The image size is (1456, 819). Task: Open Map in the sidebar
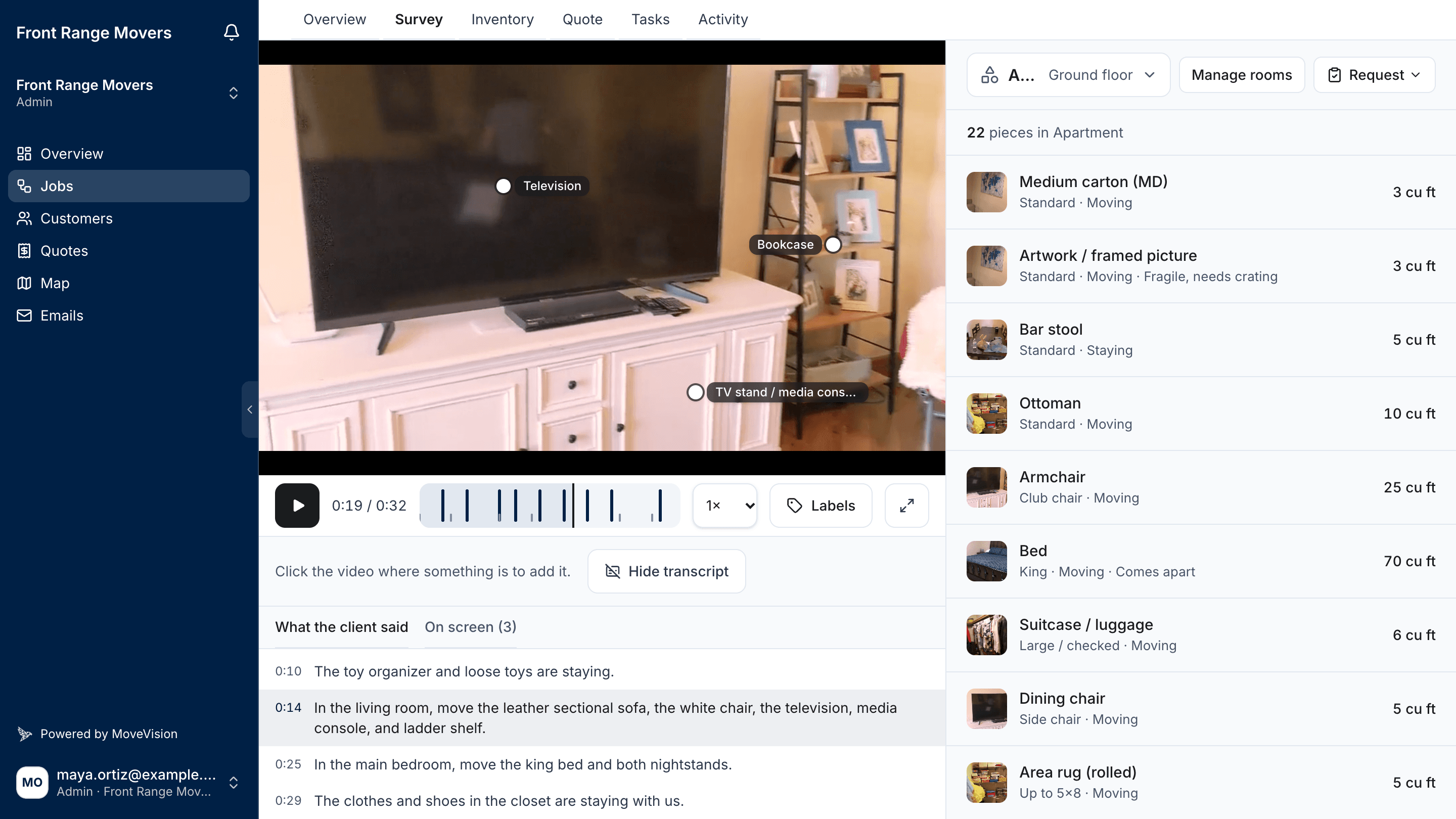tap(129, 283)
